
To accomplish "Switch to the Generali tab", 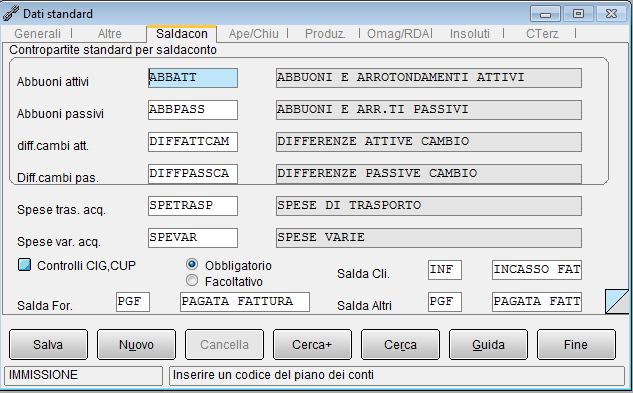I will tap(38, 34).
